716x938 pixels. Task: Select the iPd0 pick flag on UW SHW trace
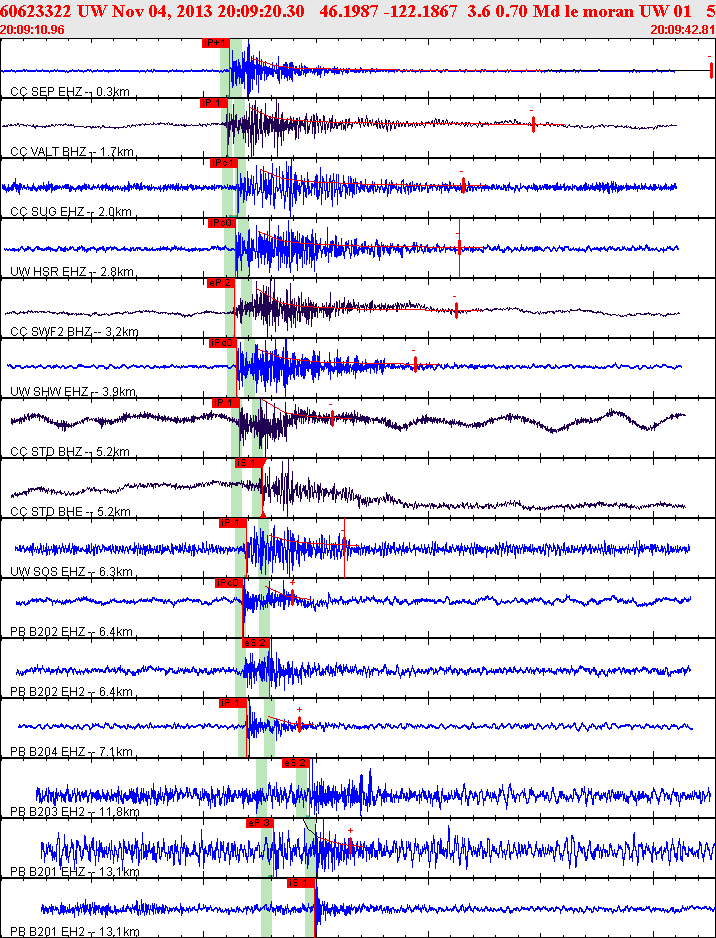(x=223, y=343)
